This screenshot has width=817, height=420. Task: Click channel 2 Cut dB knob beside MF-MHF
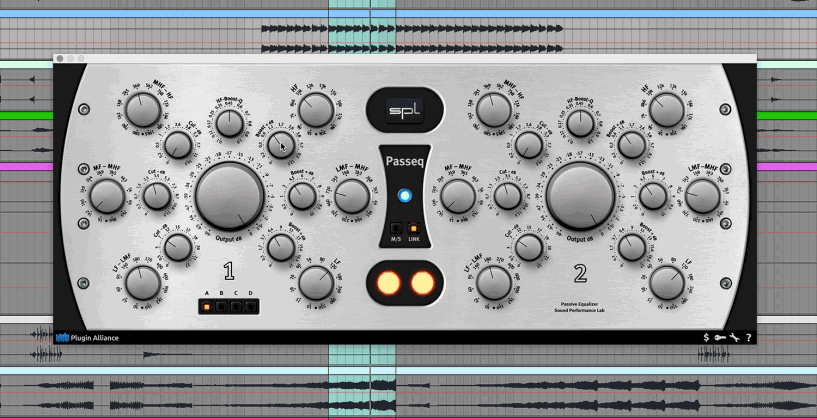[507, 196]
